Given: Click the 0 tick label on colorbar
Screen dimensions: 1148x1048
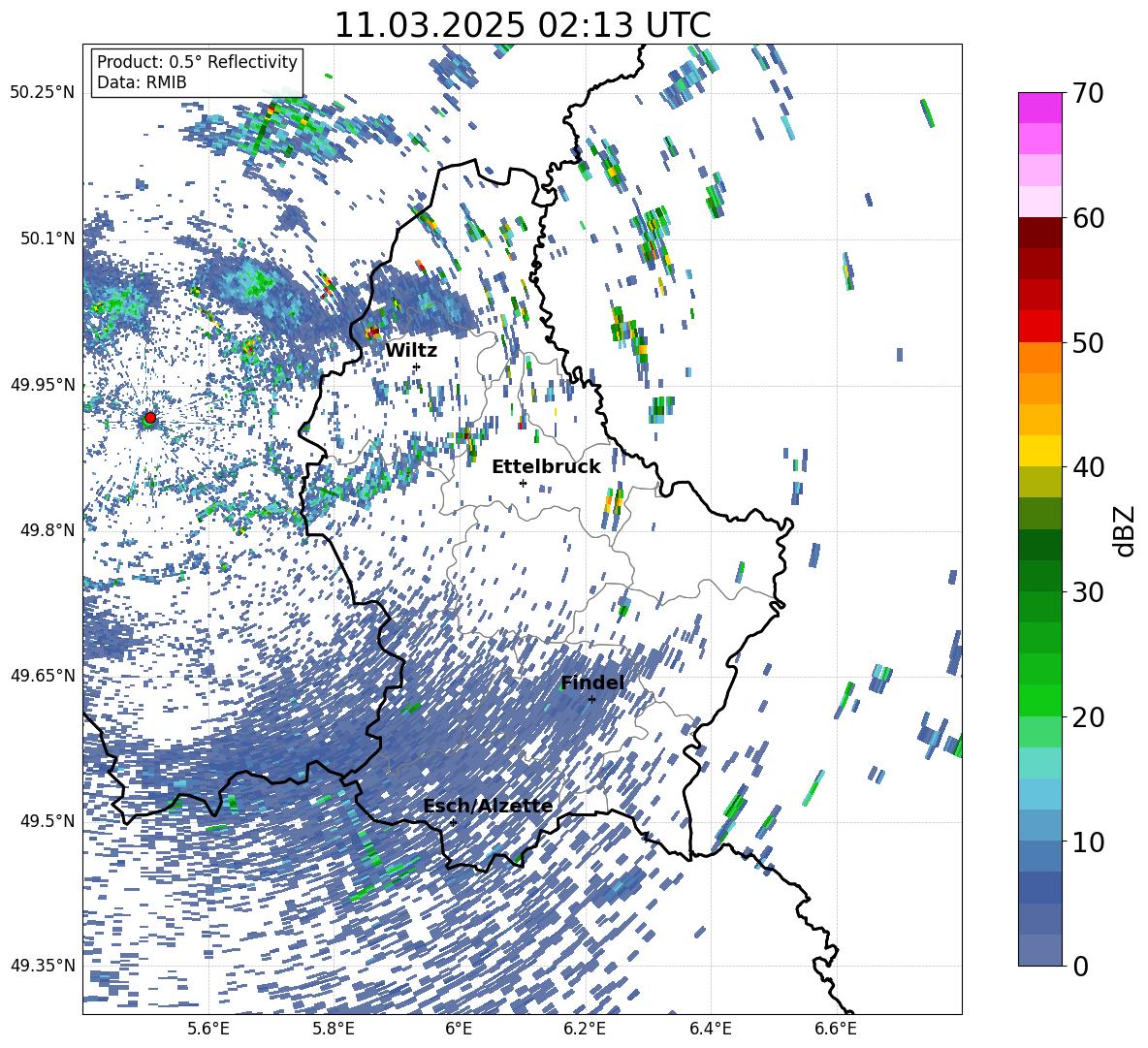Looking at the screenshot, I should [1081, 966].
